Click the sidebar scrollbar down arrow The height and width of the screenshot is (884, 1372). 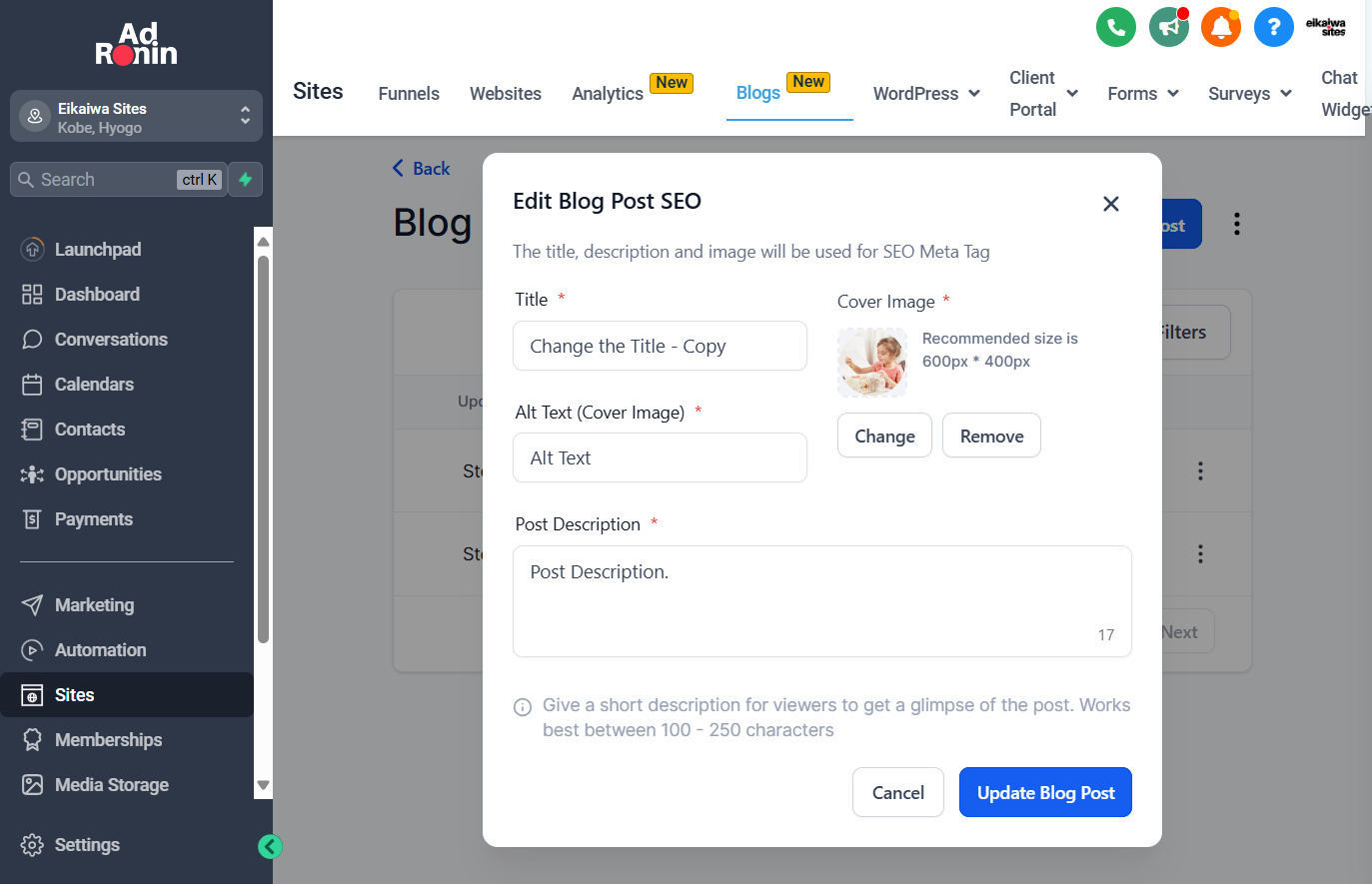pos(263,785)
